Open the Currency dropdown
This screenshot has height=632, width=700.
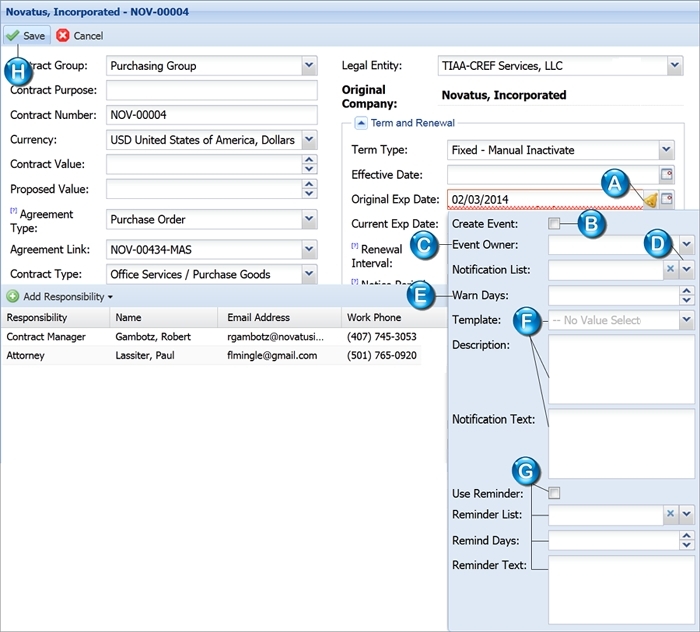point(309,140)
